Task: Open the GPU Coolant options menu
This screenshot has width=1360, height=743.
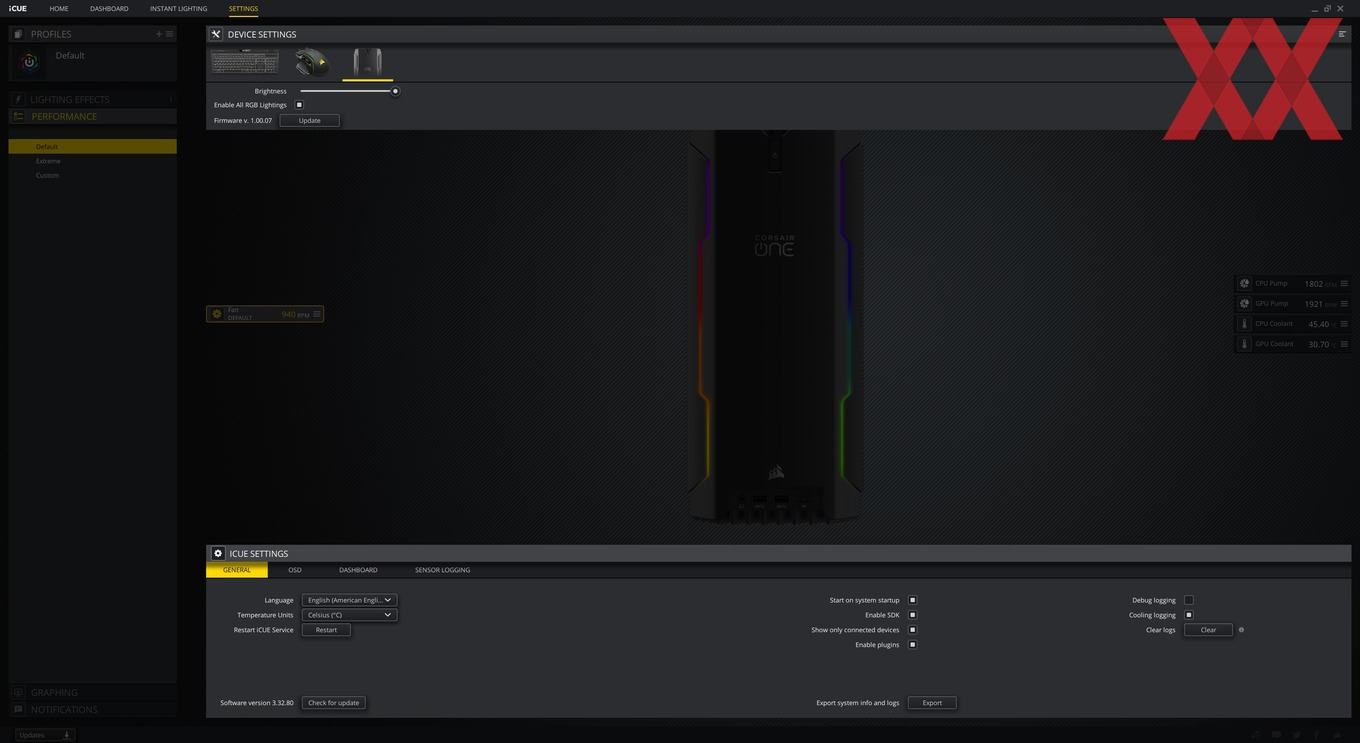Action: [1344, 344]
